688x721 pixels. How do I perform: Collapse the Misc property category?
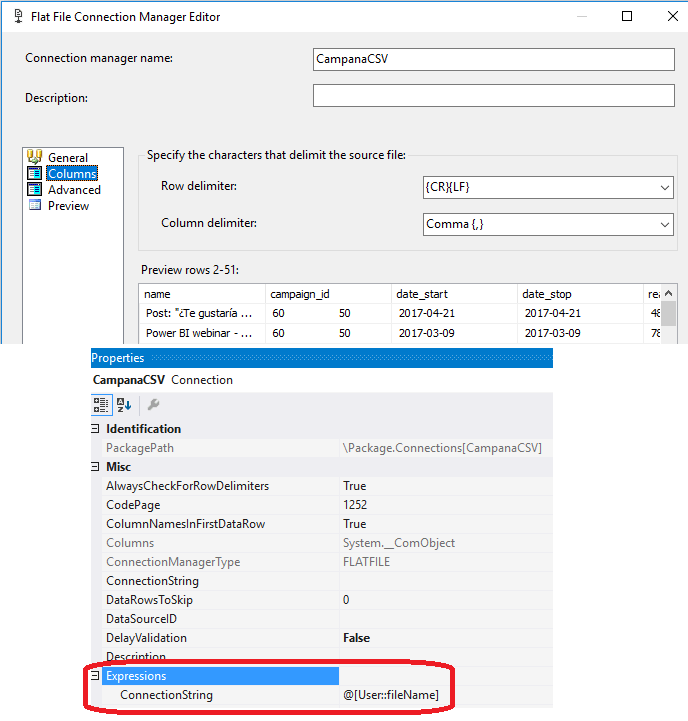tap(98, 467)
